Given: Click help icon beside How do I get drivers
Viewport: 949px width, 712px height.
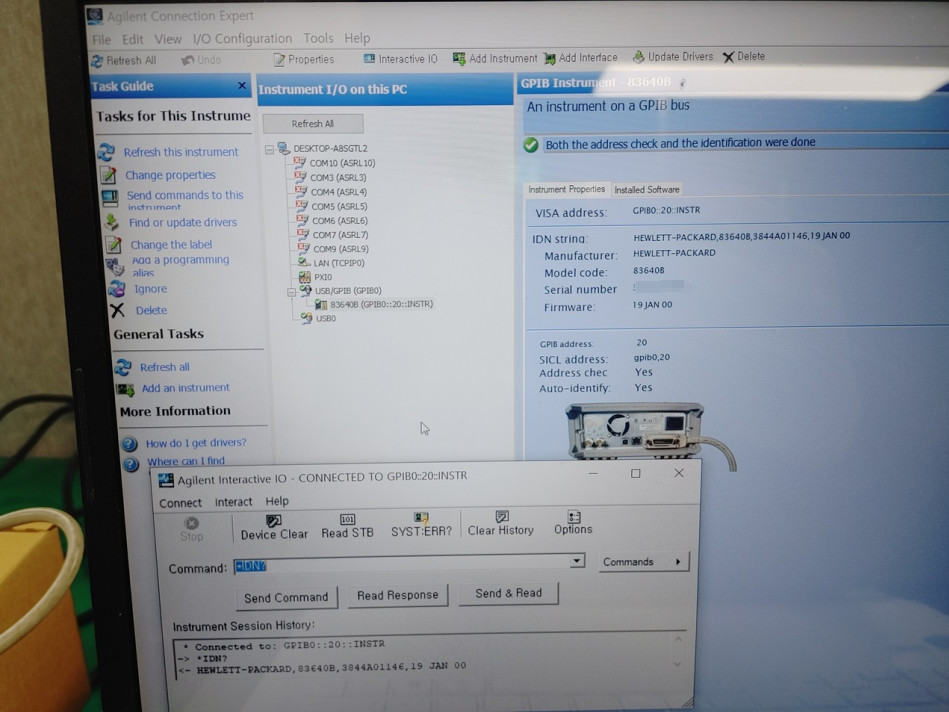Looking at the screenshot, I should pyautogui.click(x=129, y=444).
